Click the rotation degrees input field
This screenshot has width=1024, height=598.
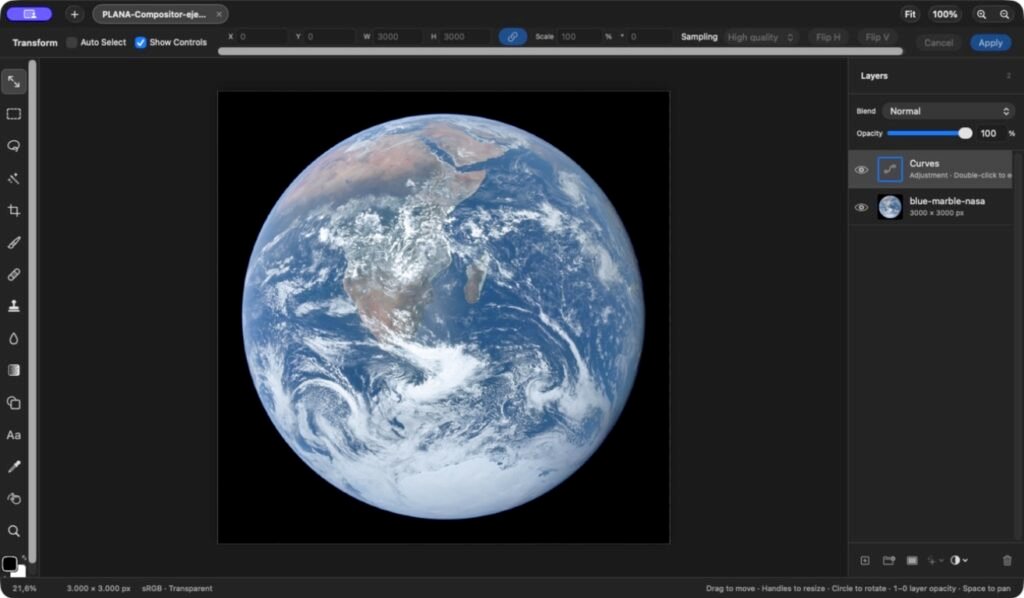(650, 37)
